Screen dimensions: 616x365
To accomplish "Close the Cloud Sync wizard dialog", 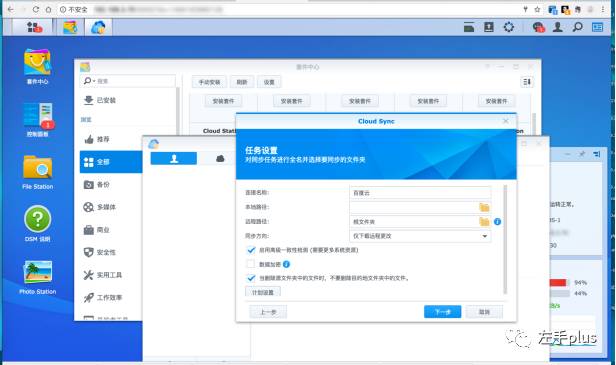I will (506, 121).
